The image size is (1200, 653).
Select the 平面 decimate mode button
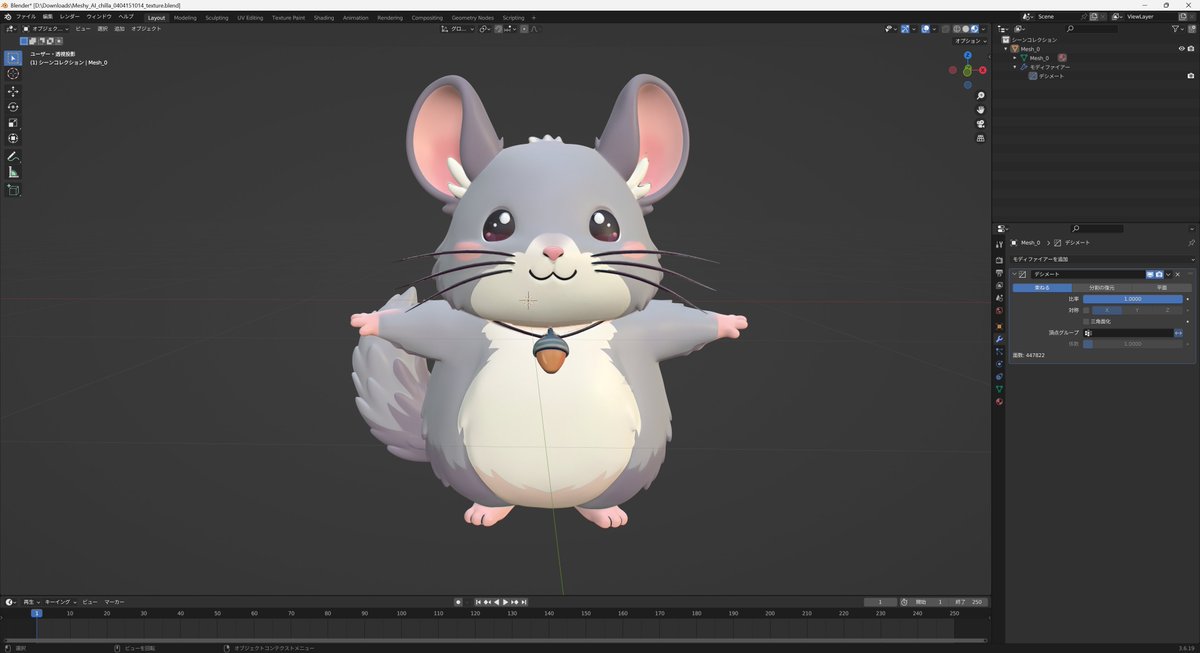[x=1162, y=288]
